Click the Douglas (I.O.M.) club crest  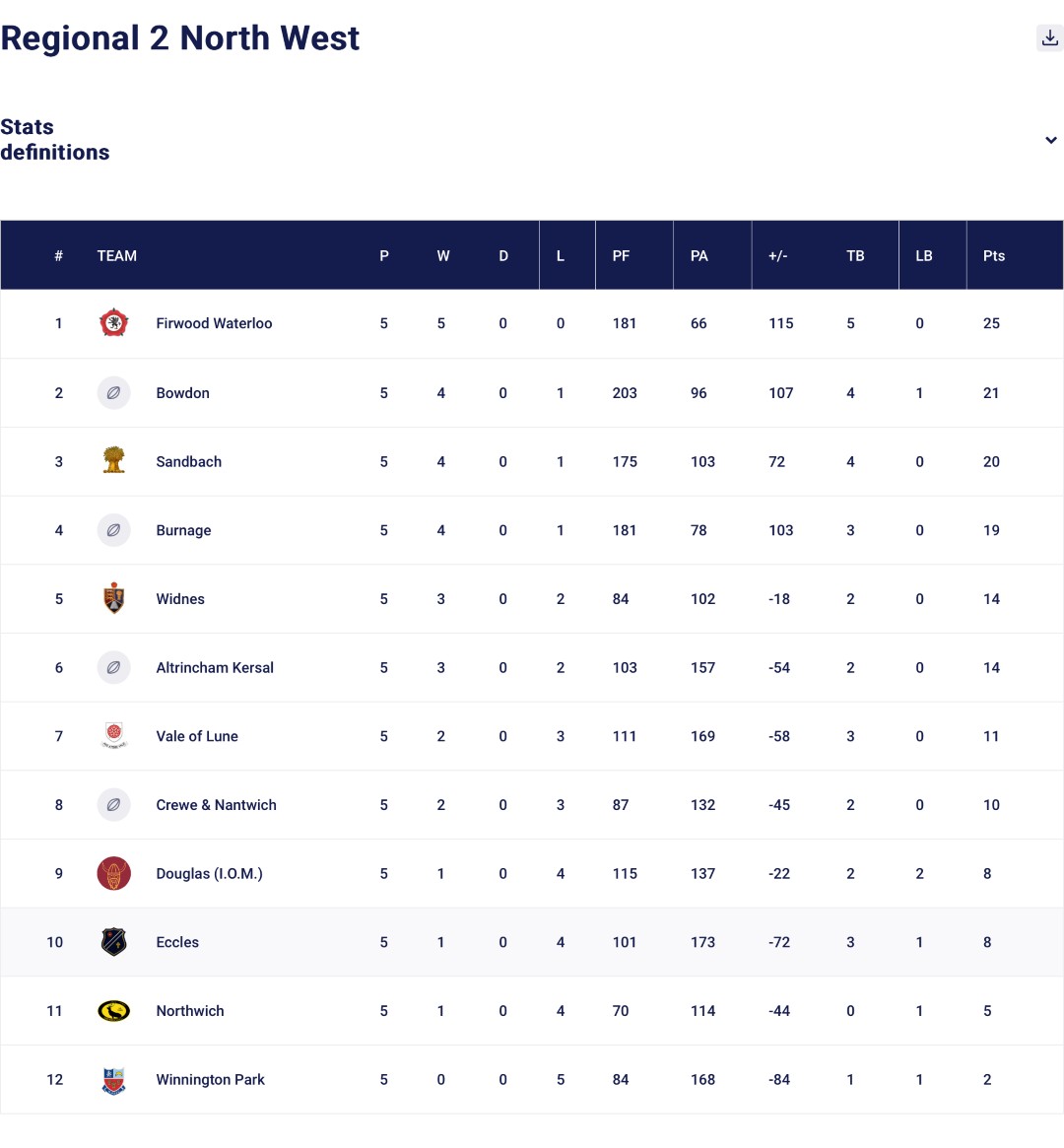pos(114,873)
